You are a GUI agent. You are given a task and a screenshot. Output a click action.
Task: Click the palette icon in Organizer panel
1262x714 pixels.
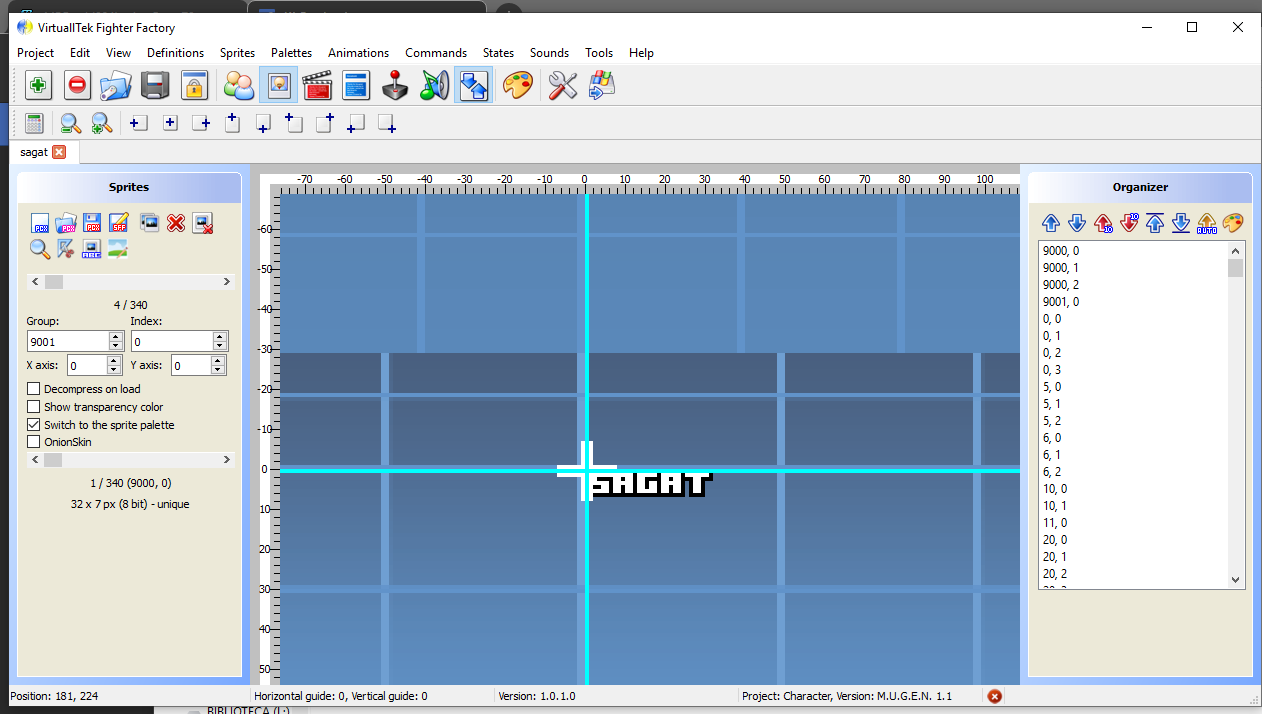pos(1233,223)
